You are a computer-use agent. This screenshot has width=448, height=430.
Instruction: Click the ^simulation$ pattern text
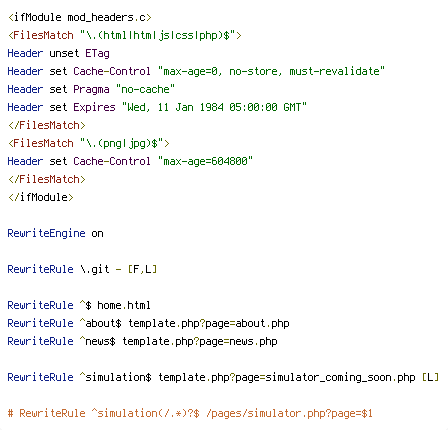(x=115, y=377)
